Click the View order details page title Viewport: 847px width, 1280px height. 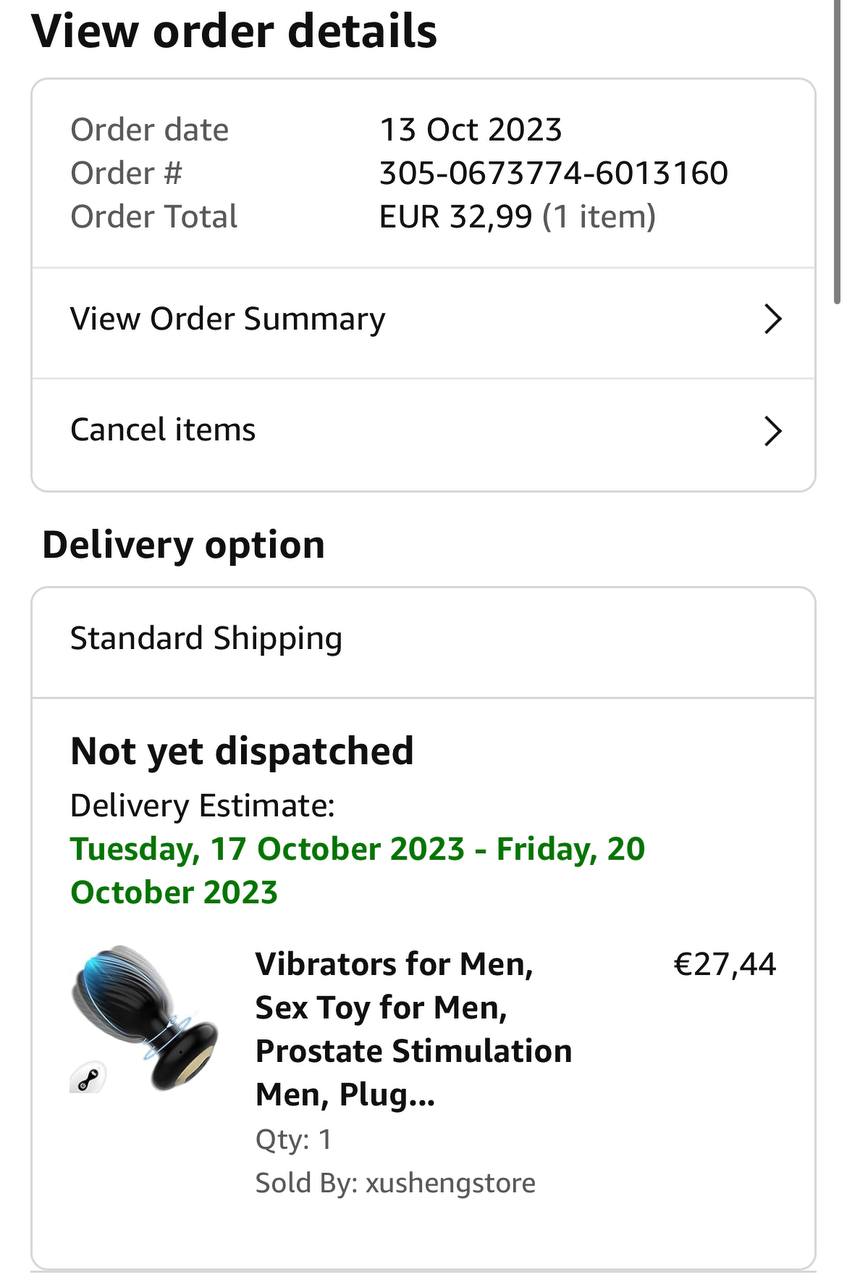pyautogui.click(x=234, y=30)
